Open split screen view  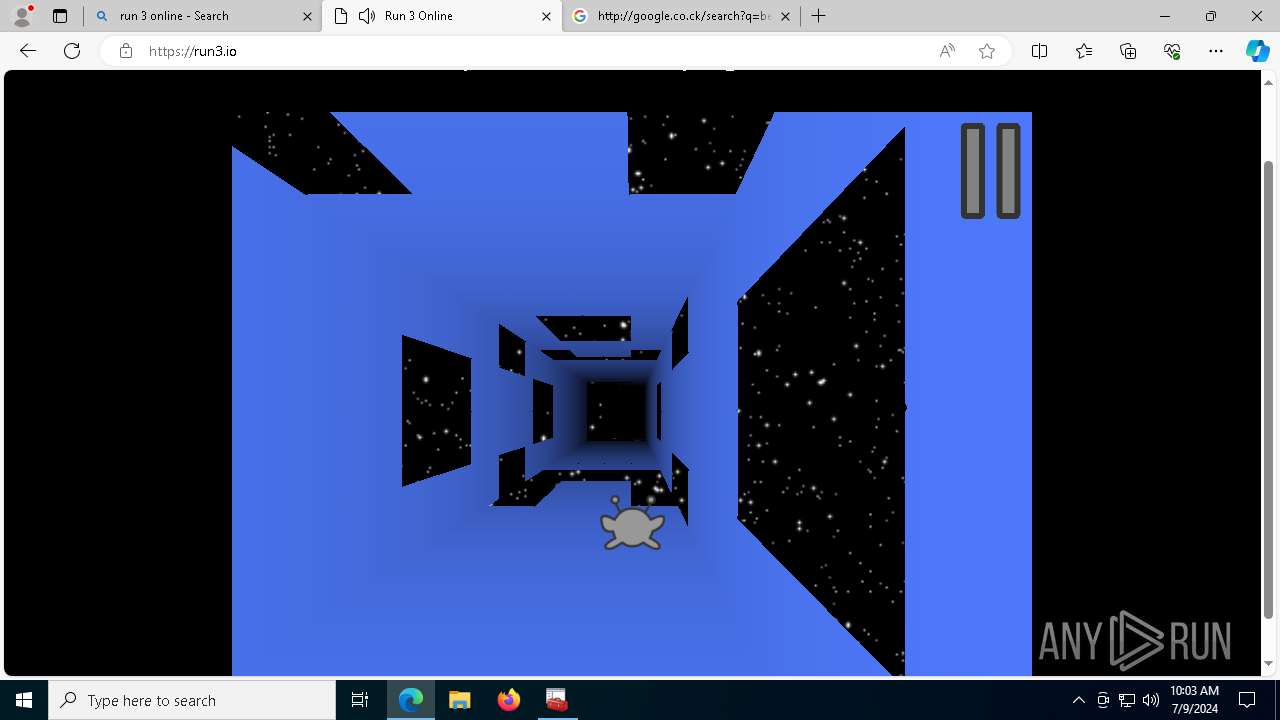tap(1039, 51)
